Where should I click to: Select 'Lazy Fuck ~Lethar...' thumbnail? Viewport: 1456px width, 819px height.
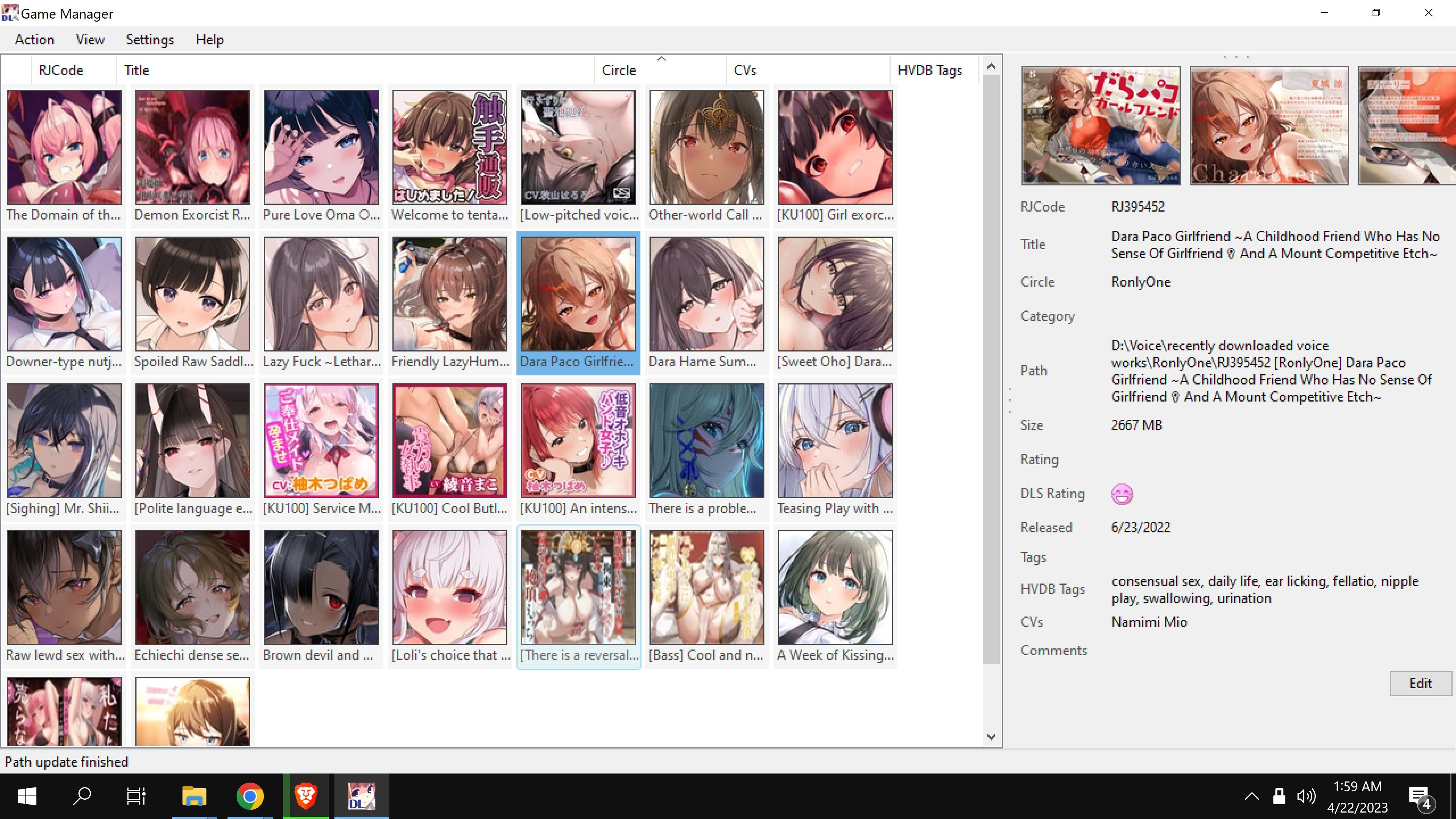pos(321,294)
